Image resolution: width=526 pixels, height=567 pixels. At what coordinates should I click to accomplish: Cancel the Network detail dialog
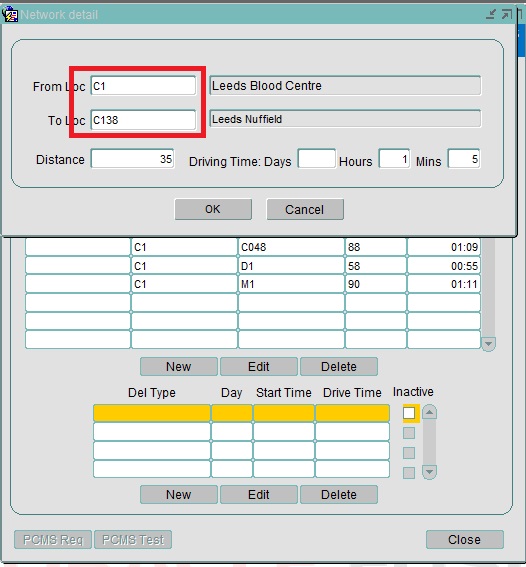(x=305, y=209)
